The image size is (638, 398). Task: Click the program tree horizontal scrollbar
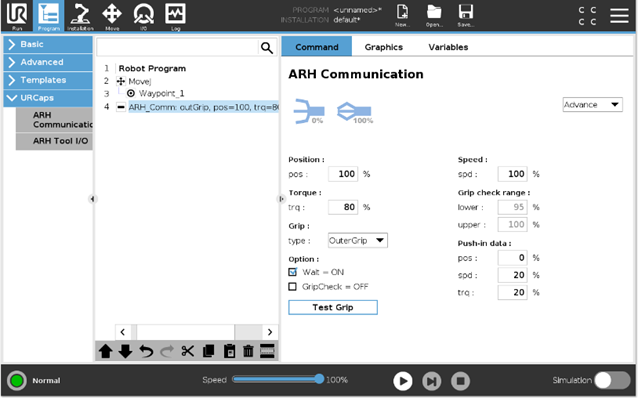[185, 332]
